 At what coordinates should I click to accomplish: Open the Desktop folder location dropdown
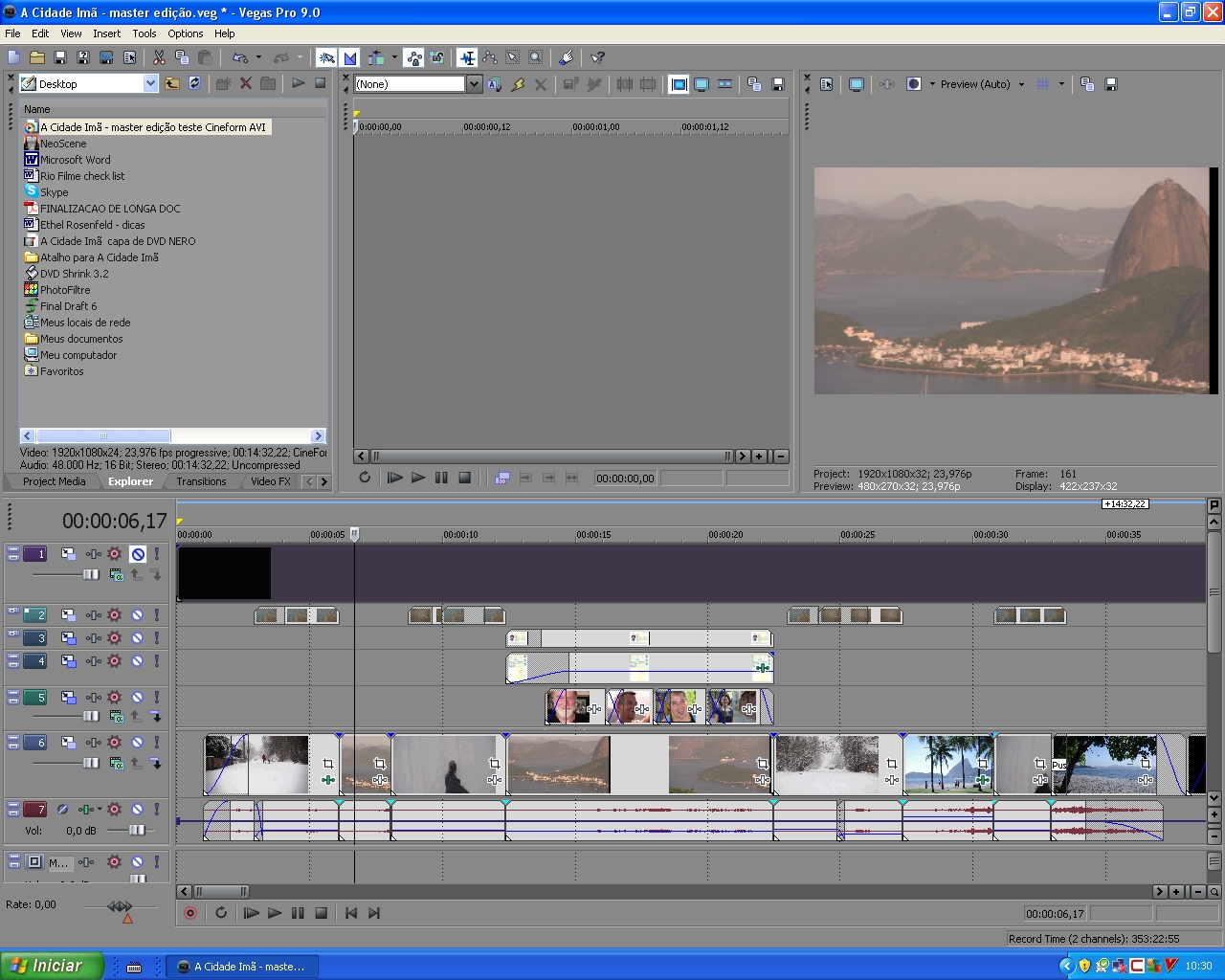click(x=150, y=84)
